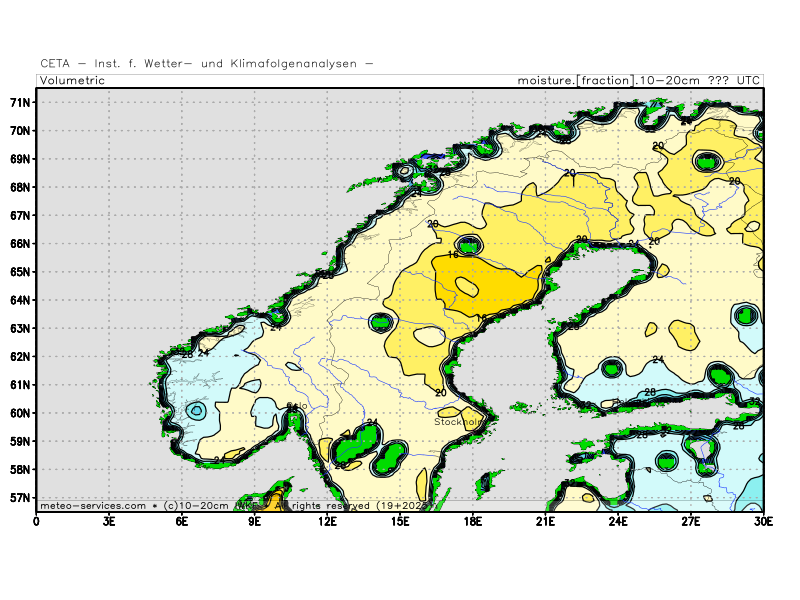
Task: Click the Stockholm city label on map
Action: point(459,422)
